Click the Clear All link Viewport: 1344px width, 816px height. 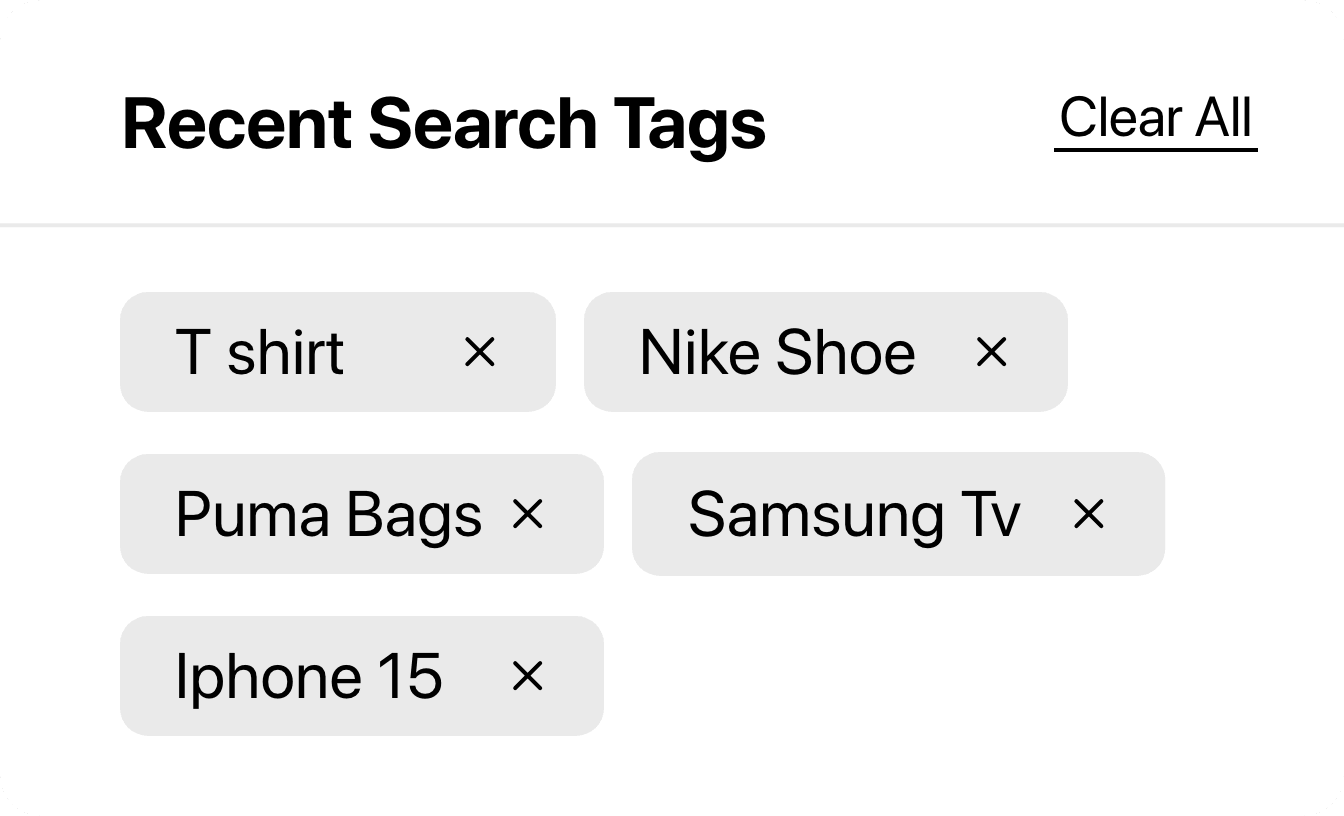click(1155, 119)
